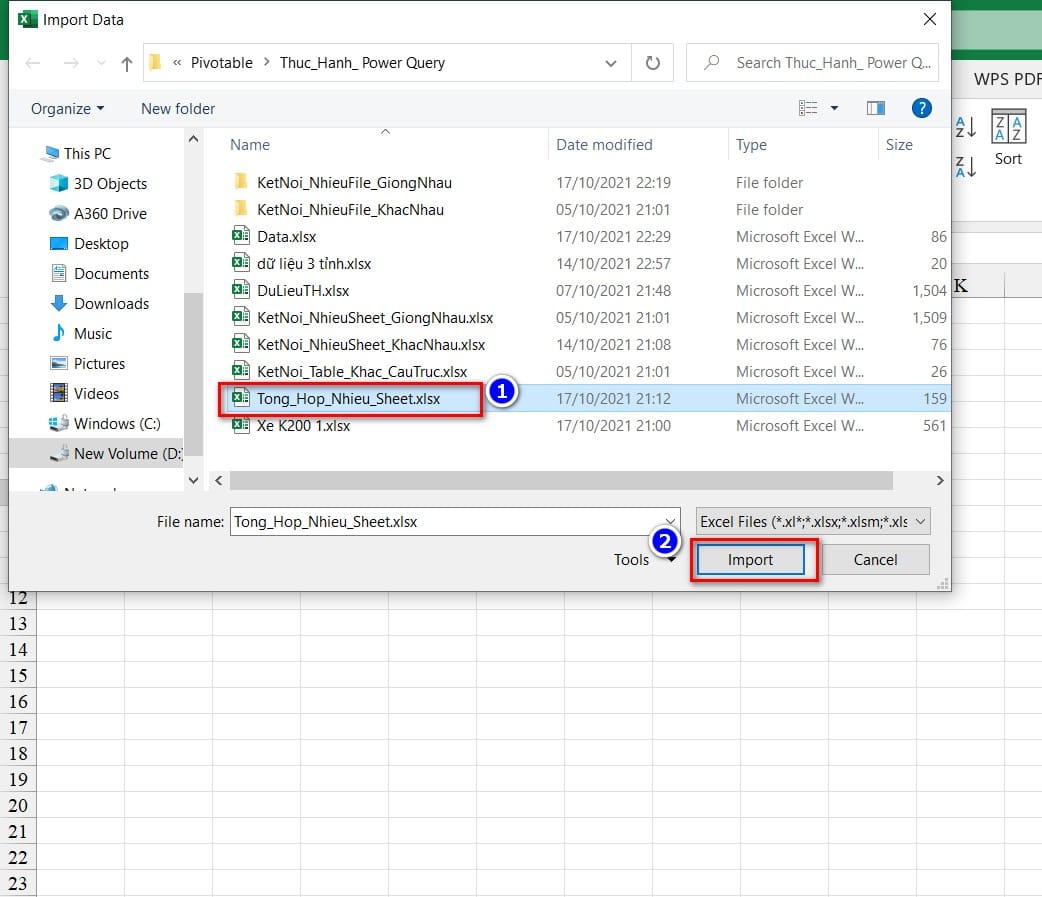Image resolution: width=1042 pixels, height=897 pixels.
Task: Expand the Tools dropdown
Action: click(644, 560)
